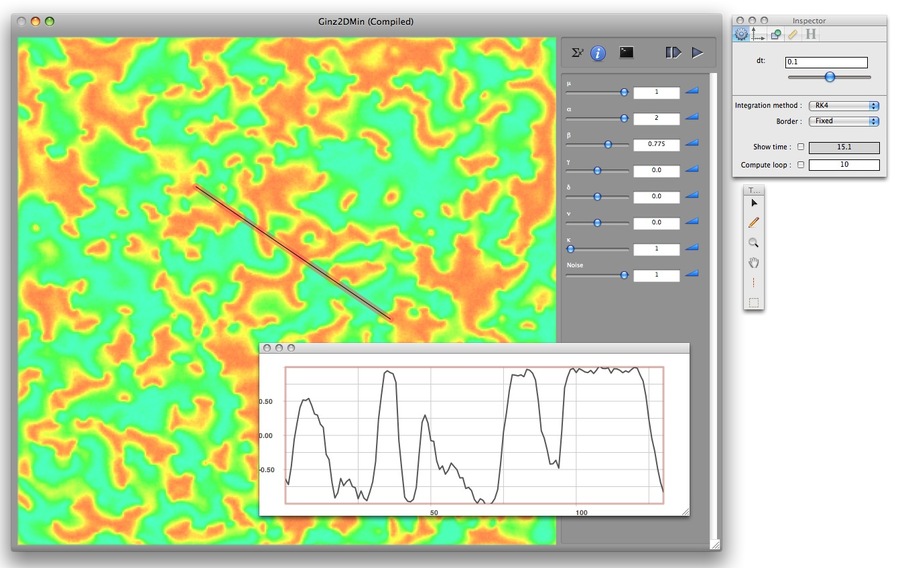Viewport: 900px width, 568px height.
Task: Open the Border Fixed dropdown
Action: coord(844,121)
